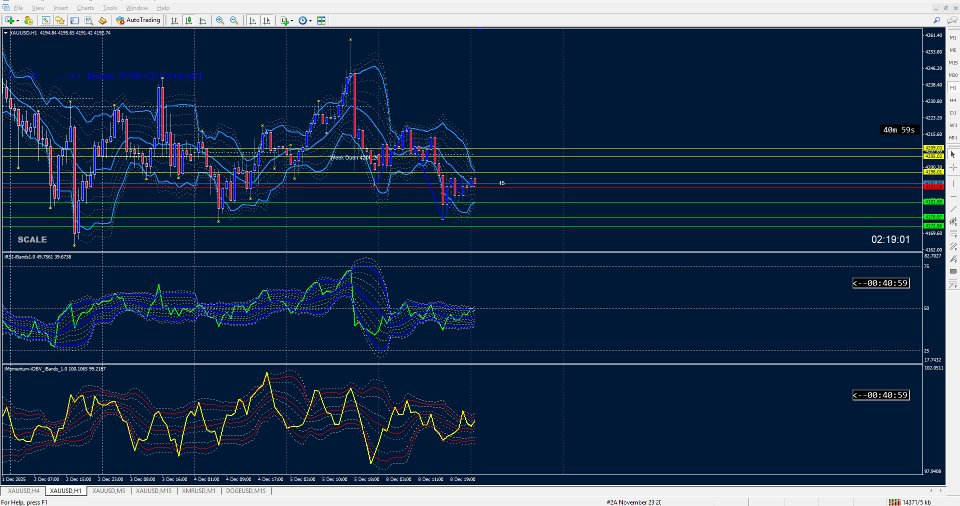Open the Profiles icon
Screen dimensions: 960x506
coord(28,20)
